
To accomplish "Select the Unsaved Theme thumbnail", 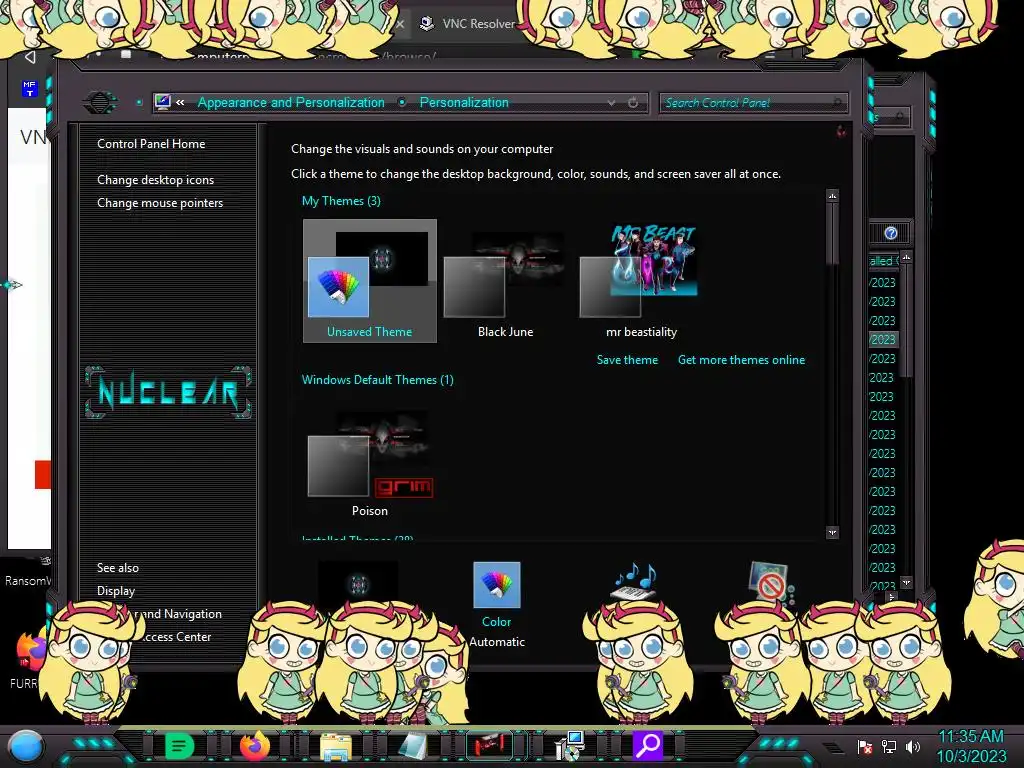I will click(x=370, y=281).
